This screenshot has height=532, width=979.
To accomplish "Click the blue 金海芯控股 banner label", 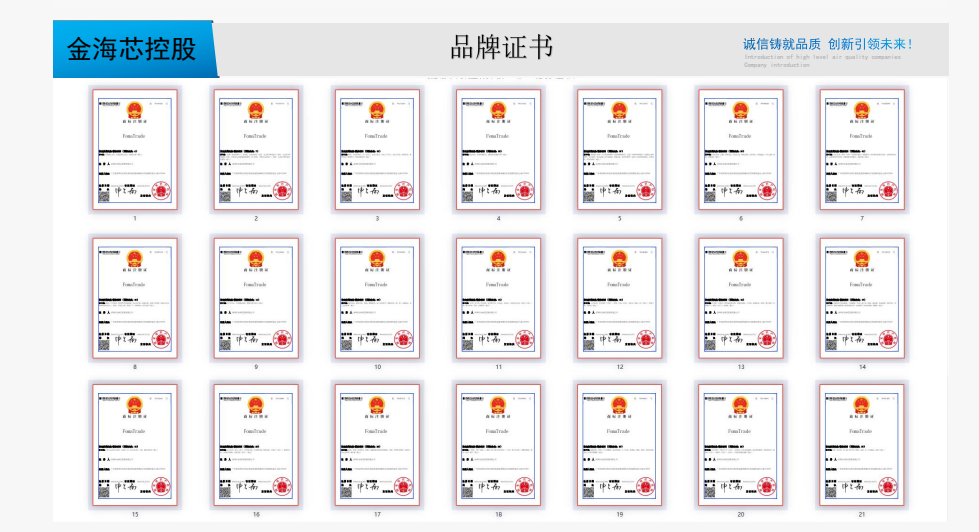I will pyautogui.click(x=132, y=49).
